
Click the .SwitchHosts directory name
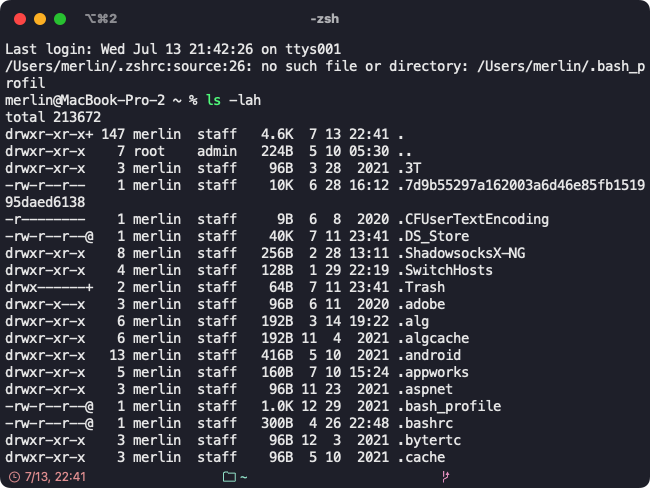(446, 270)
